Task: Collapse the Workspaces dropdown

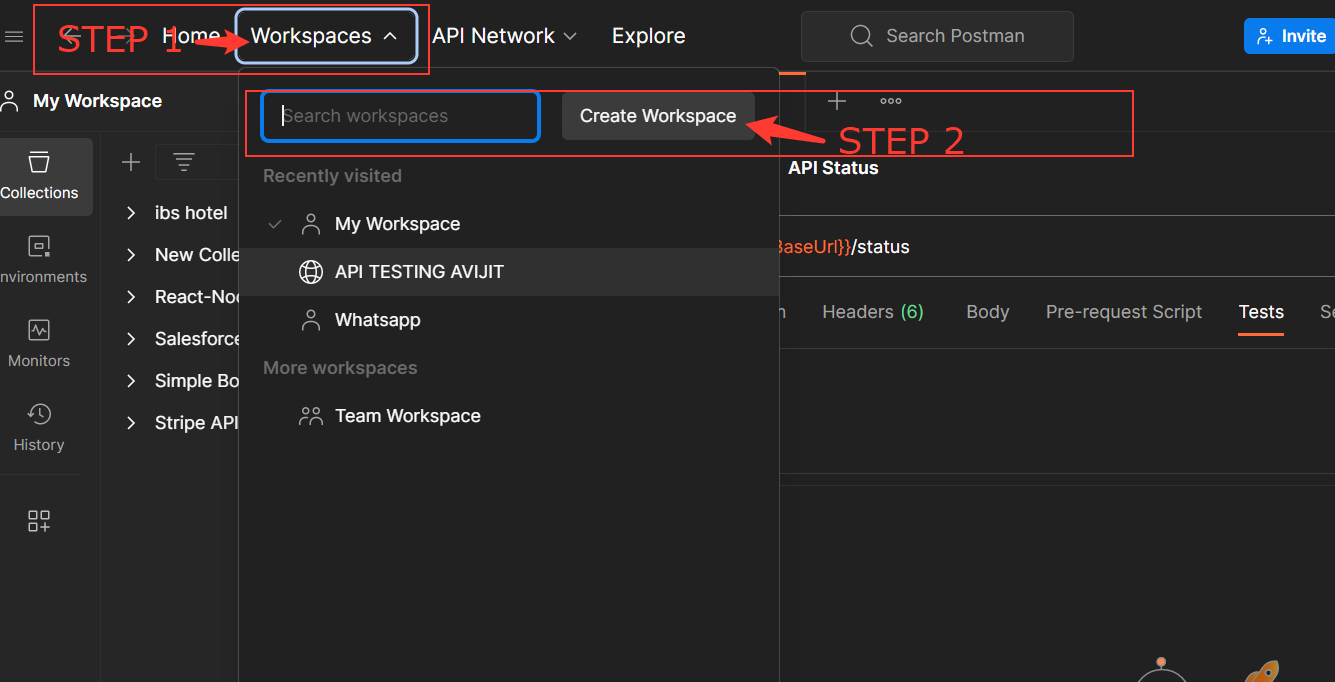Action: coord(326,36)
